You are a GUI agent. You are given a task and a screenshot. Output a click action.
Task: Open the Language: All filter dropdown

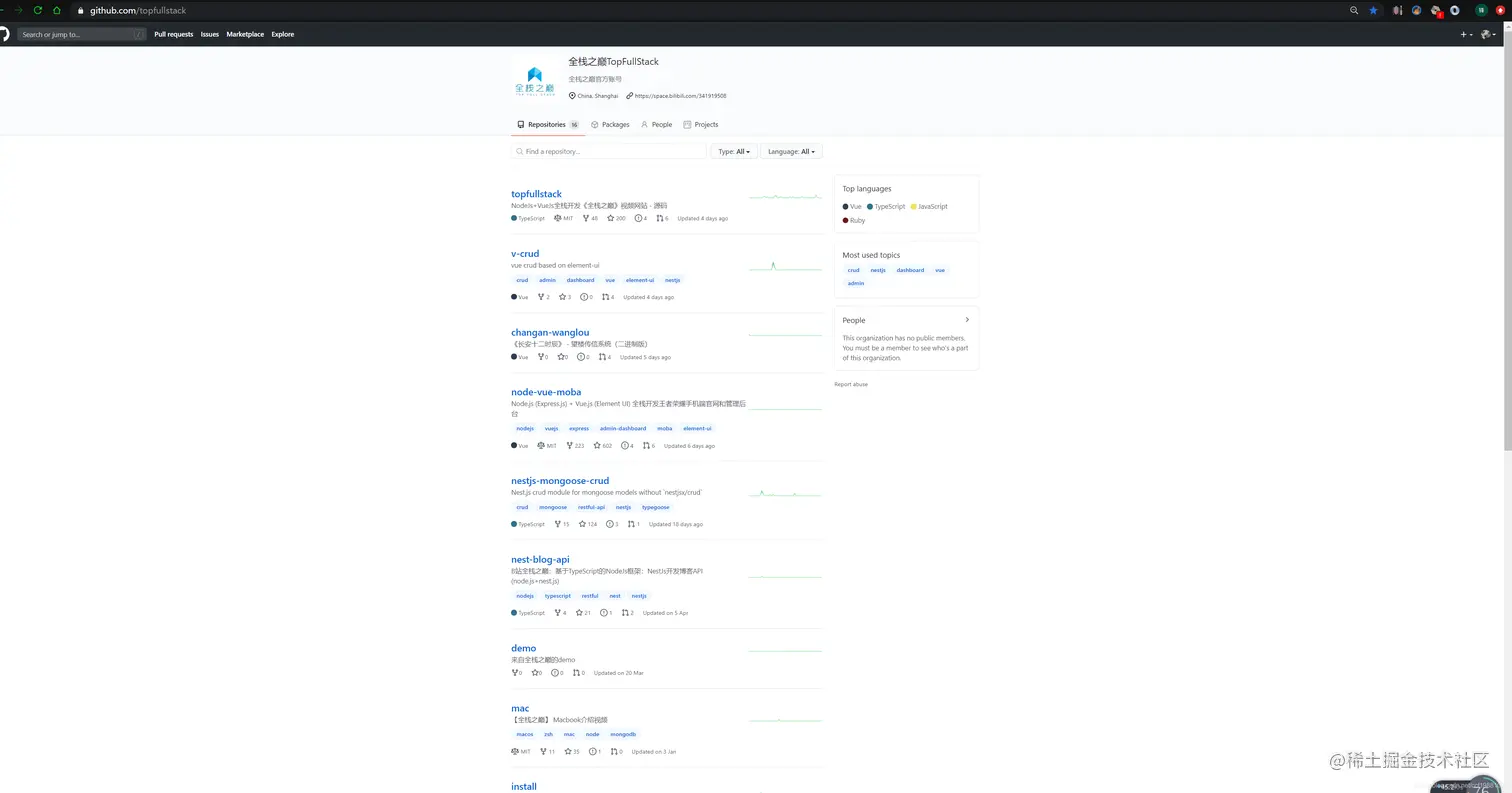click(791, 151)
